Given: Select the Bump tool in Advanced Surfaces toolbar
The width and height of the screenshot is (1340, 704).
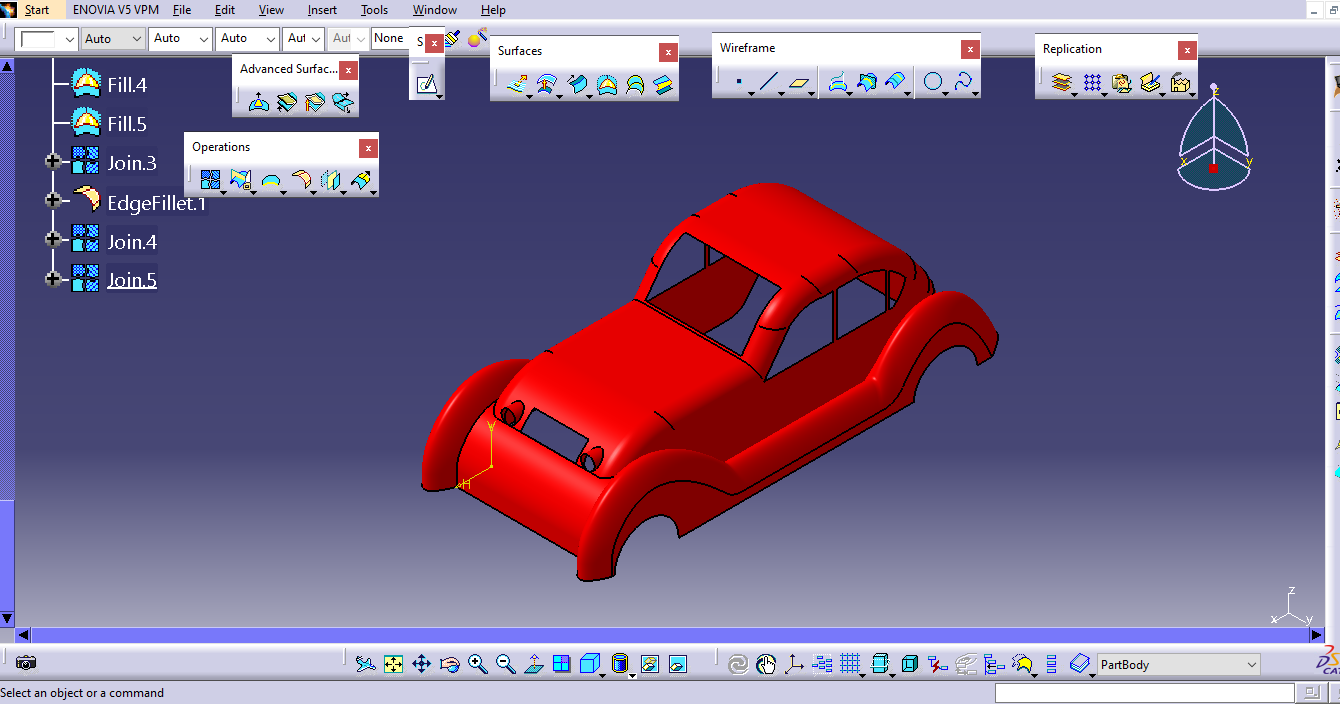Looking at the screenshot, I should click(x=258, y=101).
